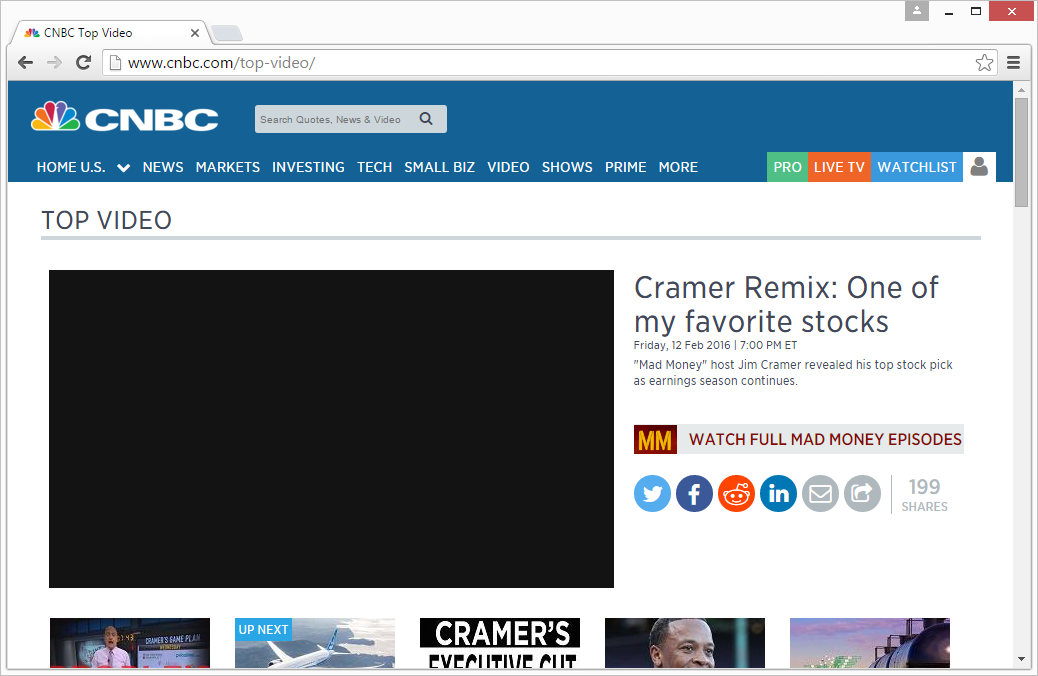Click the browser forward arrow
Image resolution: width=1038 pixels, height=676 pixels.
click(54, 63)
